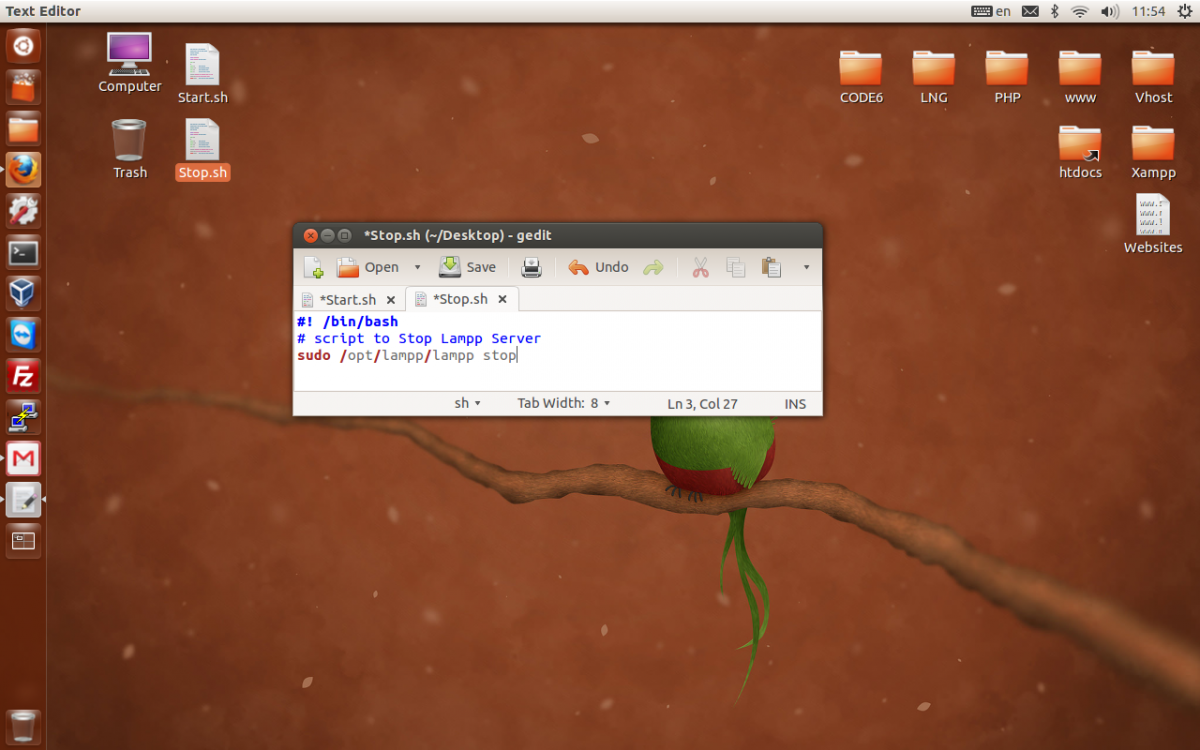Screen dimensions: 1200x750
Task: Open Gmail from the launcher
Action: [x=23, y=458]
